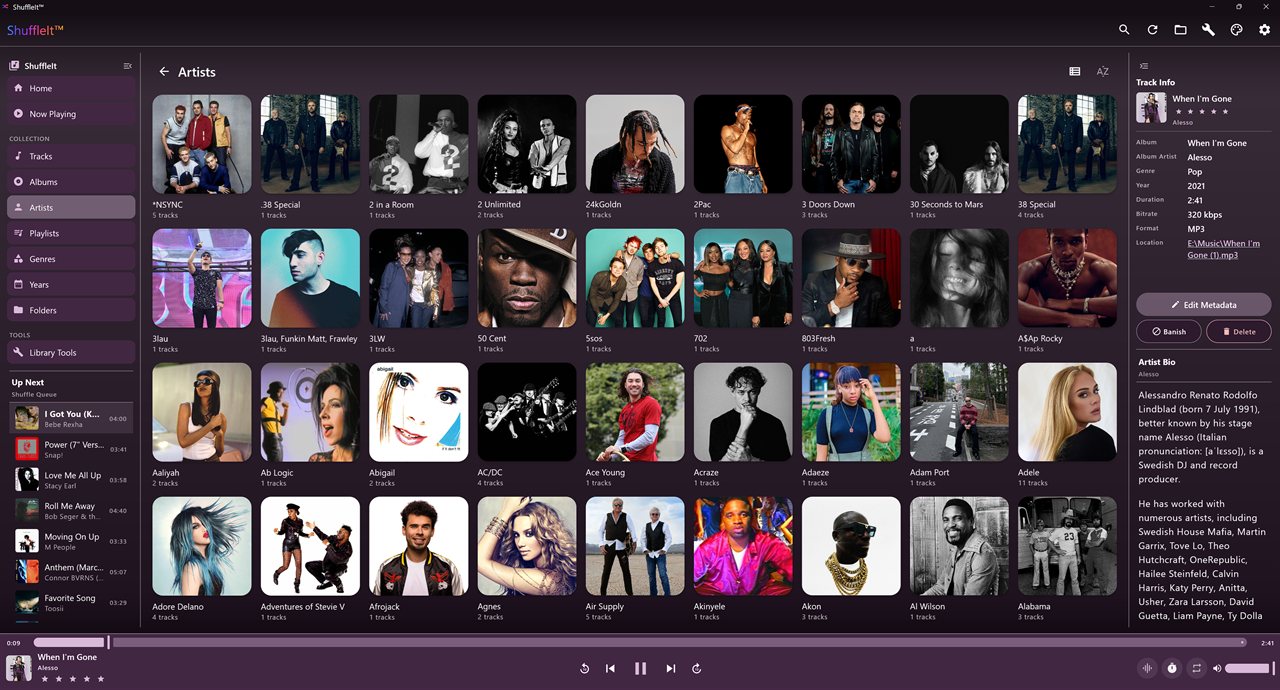Viewport: 1280px width, 690px height.
Task: Select Playlists in sidebar
Action: 71,233
